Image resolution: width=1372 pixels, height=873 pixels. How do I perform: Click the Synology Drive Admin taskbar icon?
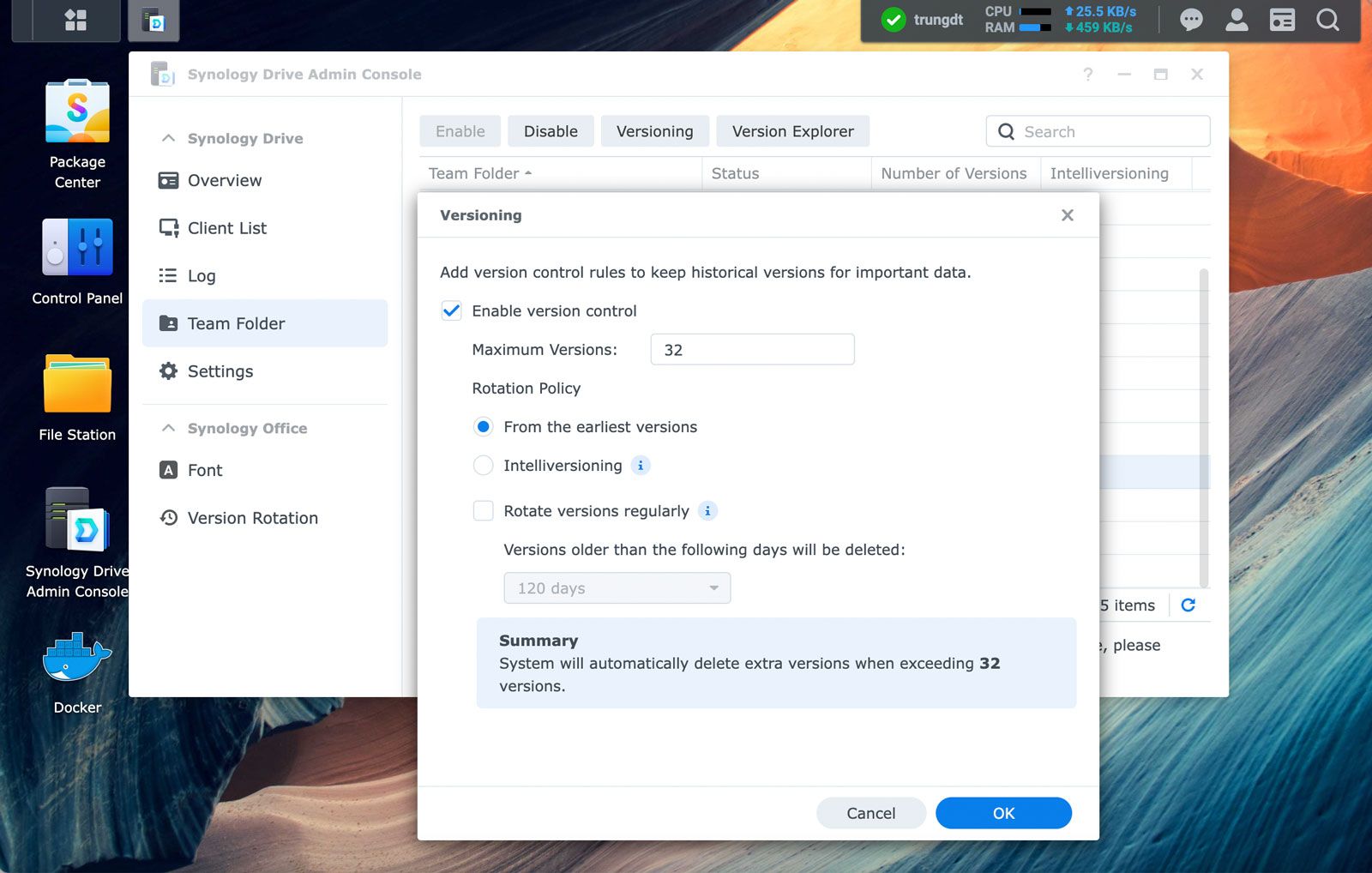153,21
